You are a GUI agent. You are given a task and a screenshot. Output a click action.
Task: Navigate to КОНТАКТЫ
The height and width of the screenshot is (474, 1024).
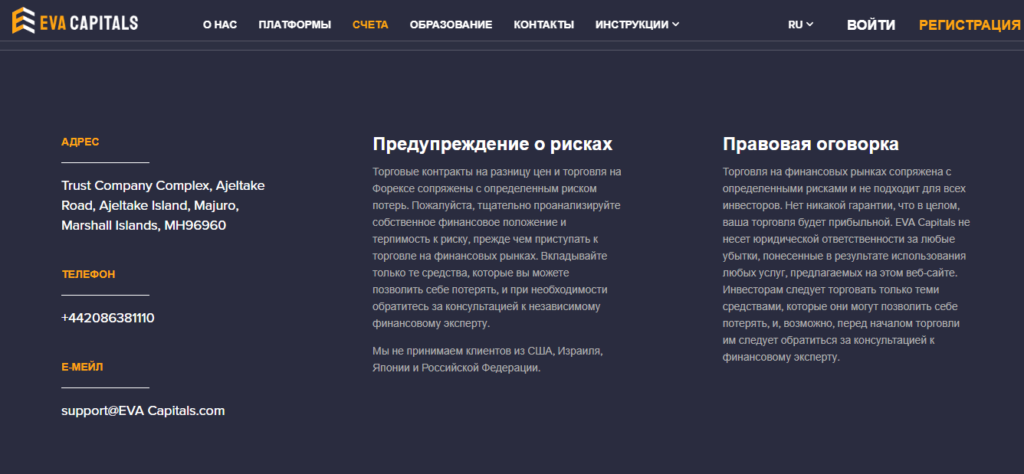click(x=544, y=25)
